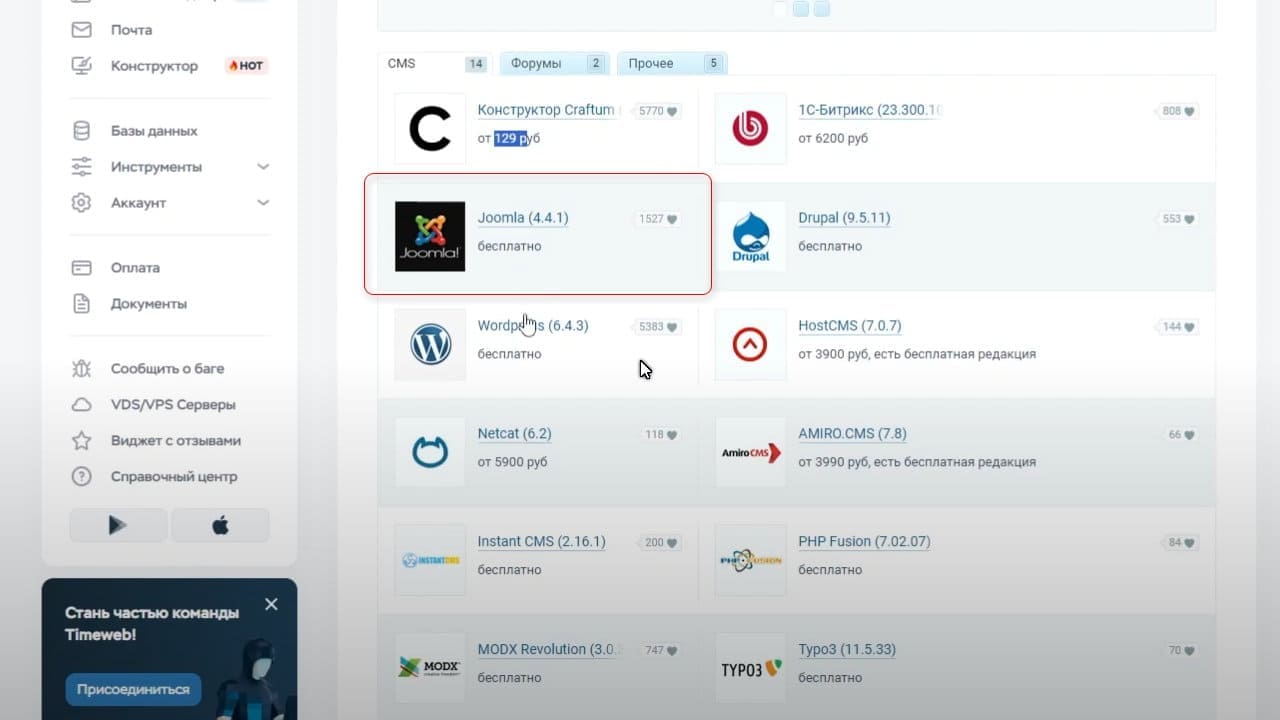1280x720 pixels.
Task: Click the AmiroCMS logo image
Action: point(750,452)
